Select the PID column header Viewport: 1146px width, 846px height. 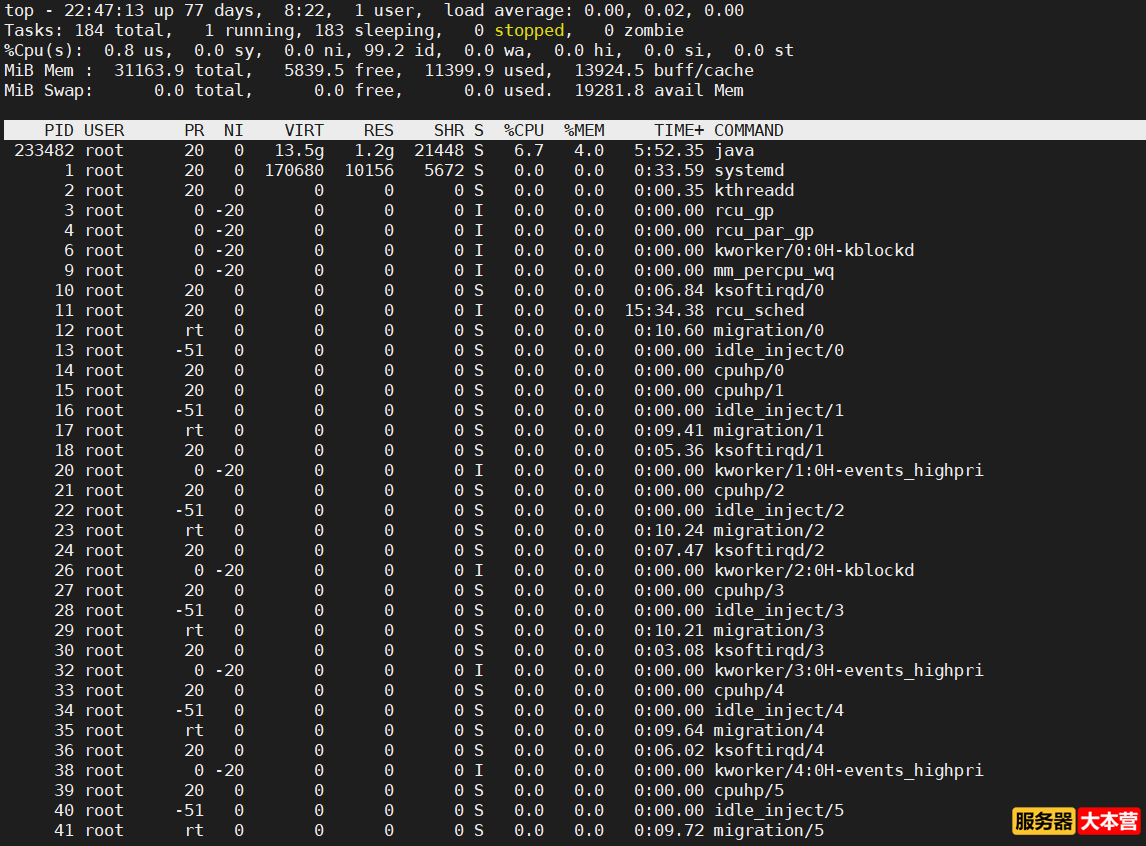(58, 130)
